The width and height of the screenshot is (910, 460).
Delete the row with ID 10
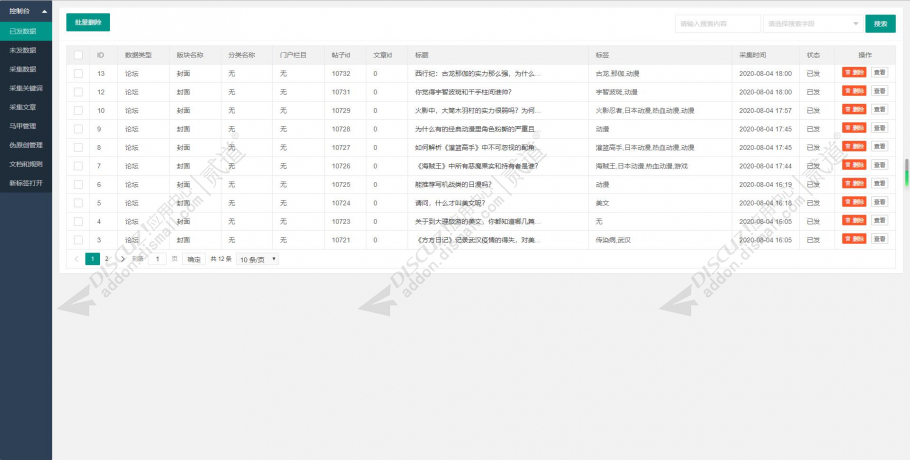point(854,110)
